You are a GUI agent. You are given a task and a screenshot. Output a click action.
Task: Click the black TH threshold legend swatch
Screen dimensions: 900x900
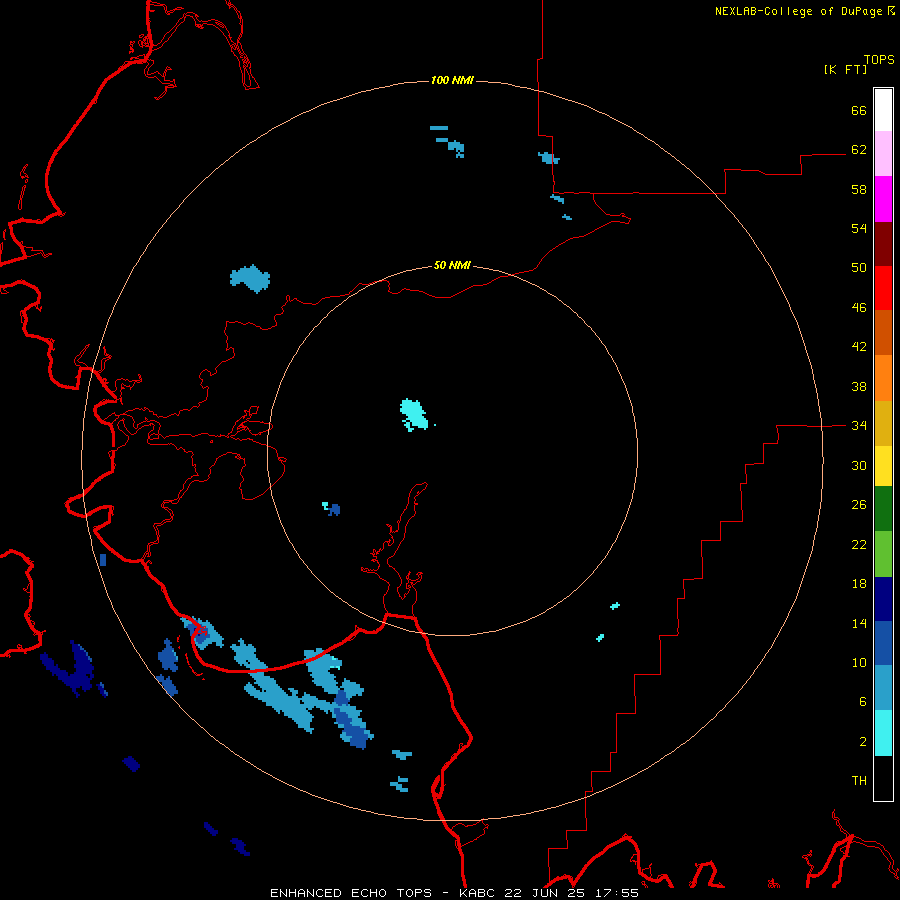pos(883,778)
